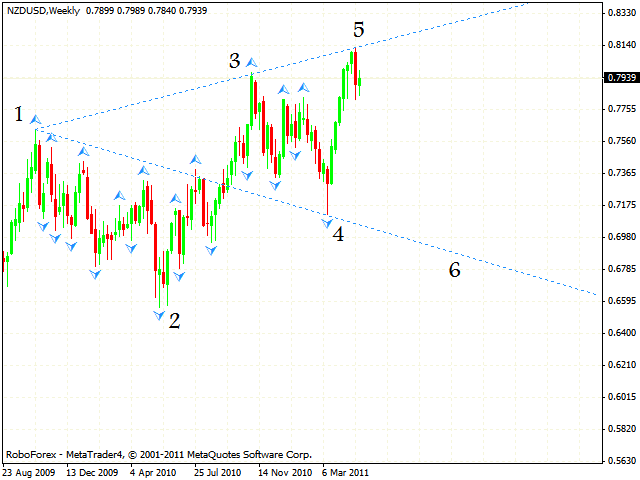
Task: Click the down fractal arrow beside wave 2 low
Action: (x=158, y=315)
